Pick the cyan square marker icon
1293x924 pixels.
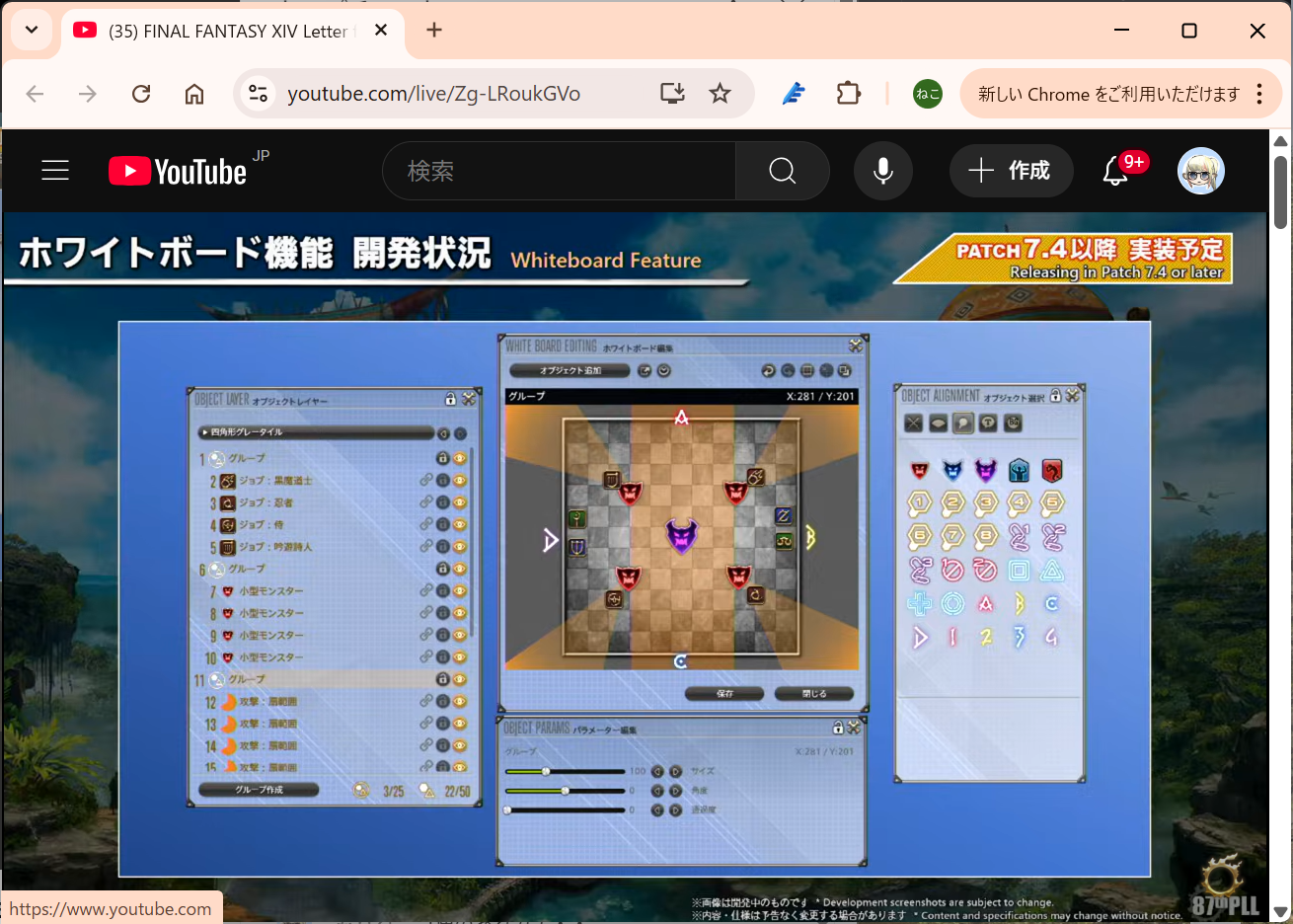pyautogui.click(x=1020, y=571)
